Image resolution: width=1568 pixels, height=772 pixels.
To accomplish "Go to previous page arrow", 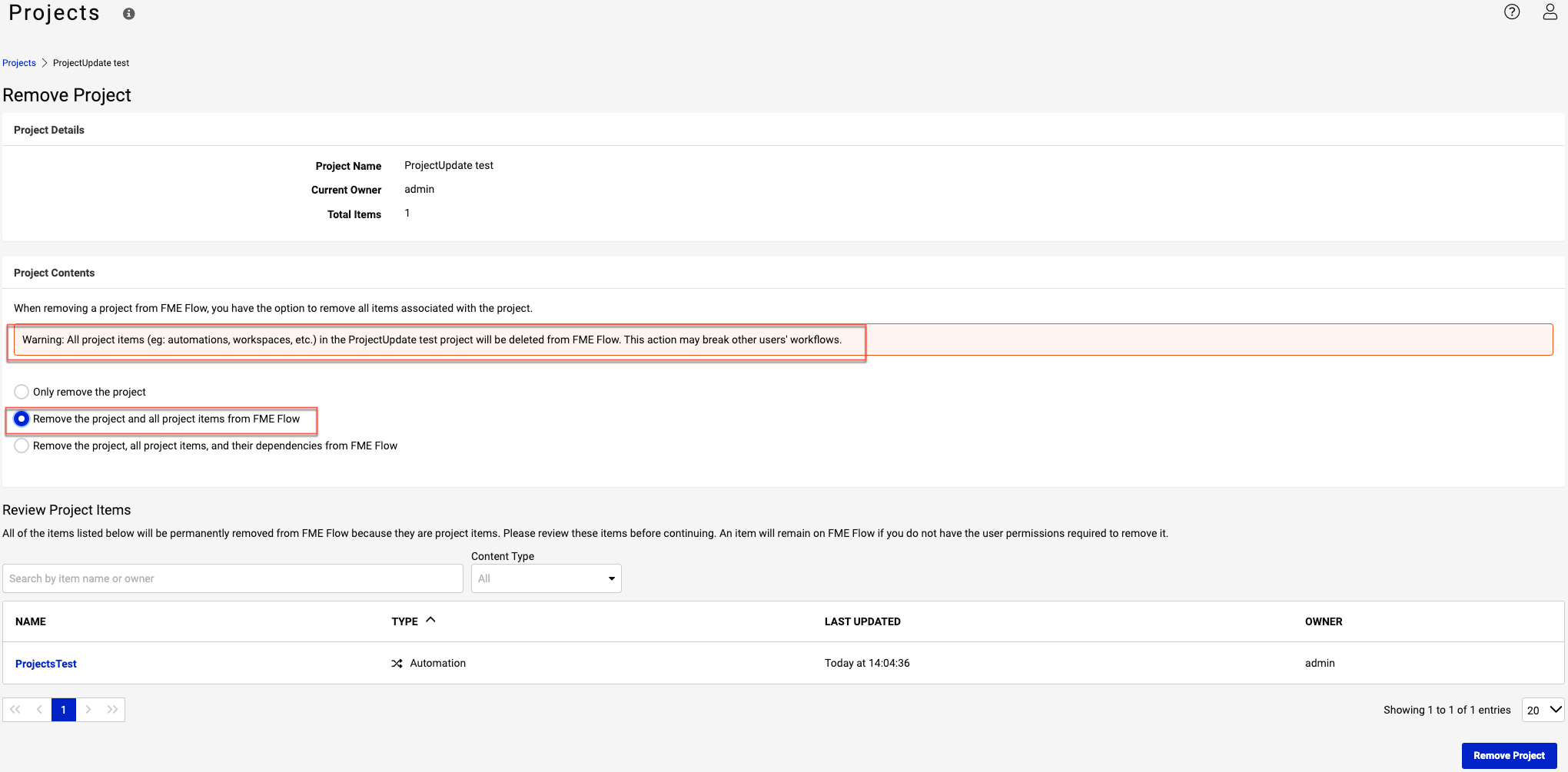I will (x=39, y=709).
